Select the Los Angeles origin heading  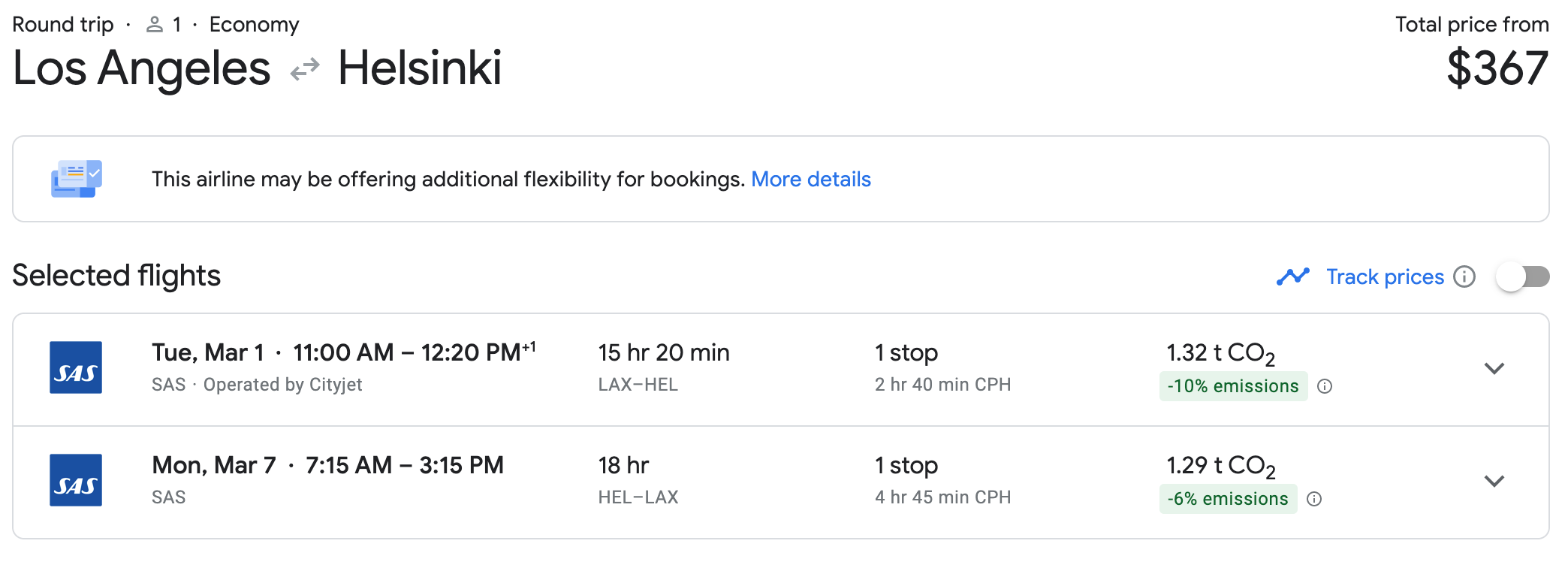[142, 68]
